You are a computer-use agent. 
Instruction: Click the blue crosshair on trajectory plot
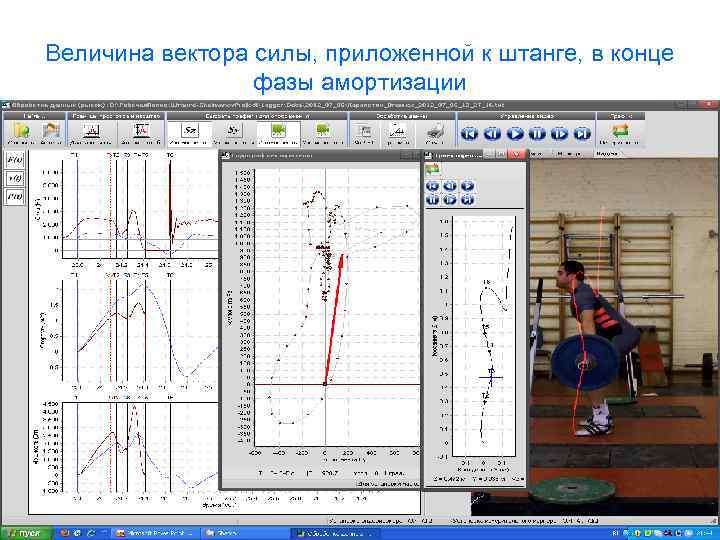point(491,377)
